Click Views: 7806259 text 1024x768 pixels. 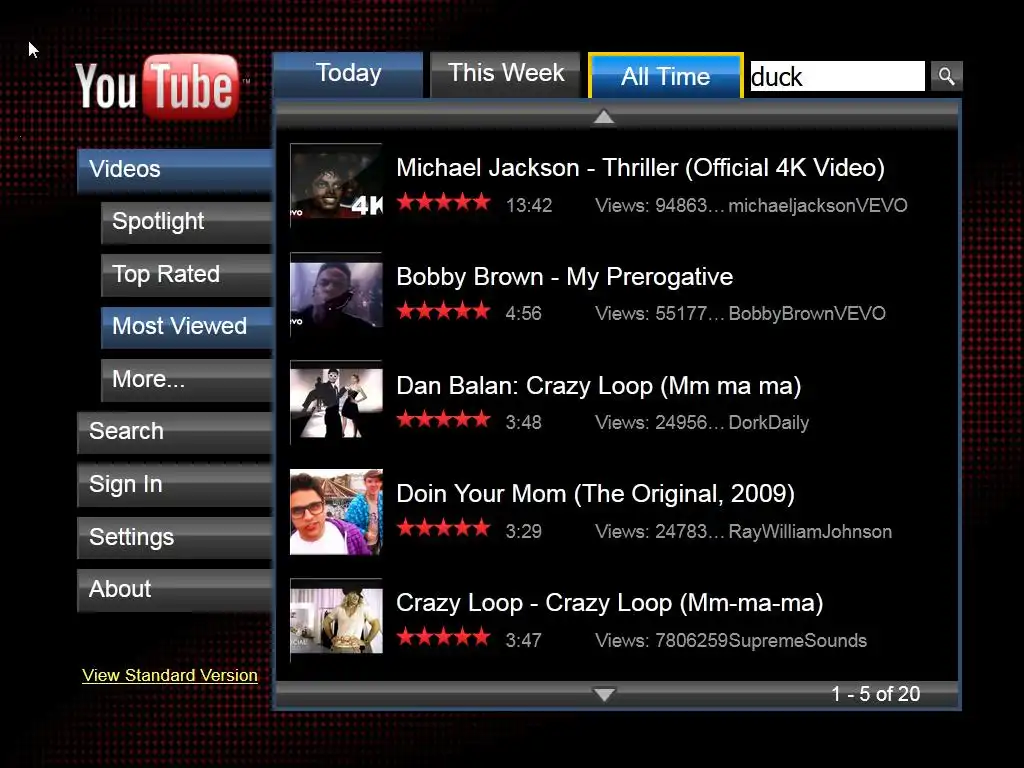pos(662,641)
